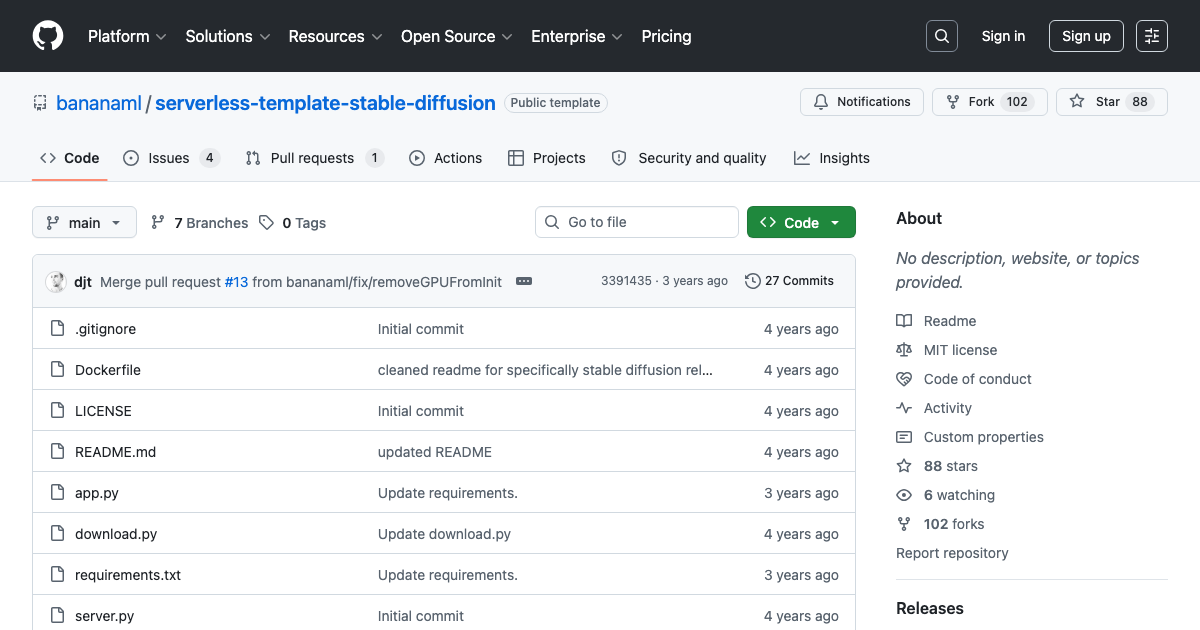Click the fork icon next to 102 forks
This screenshot has height=630, width=1200.
click(x=904, y=524)
